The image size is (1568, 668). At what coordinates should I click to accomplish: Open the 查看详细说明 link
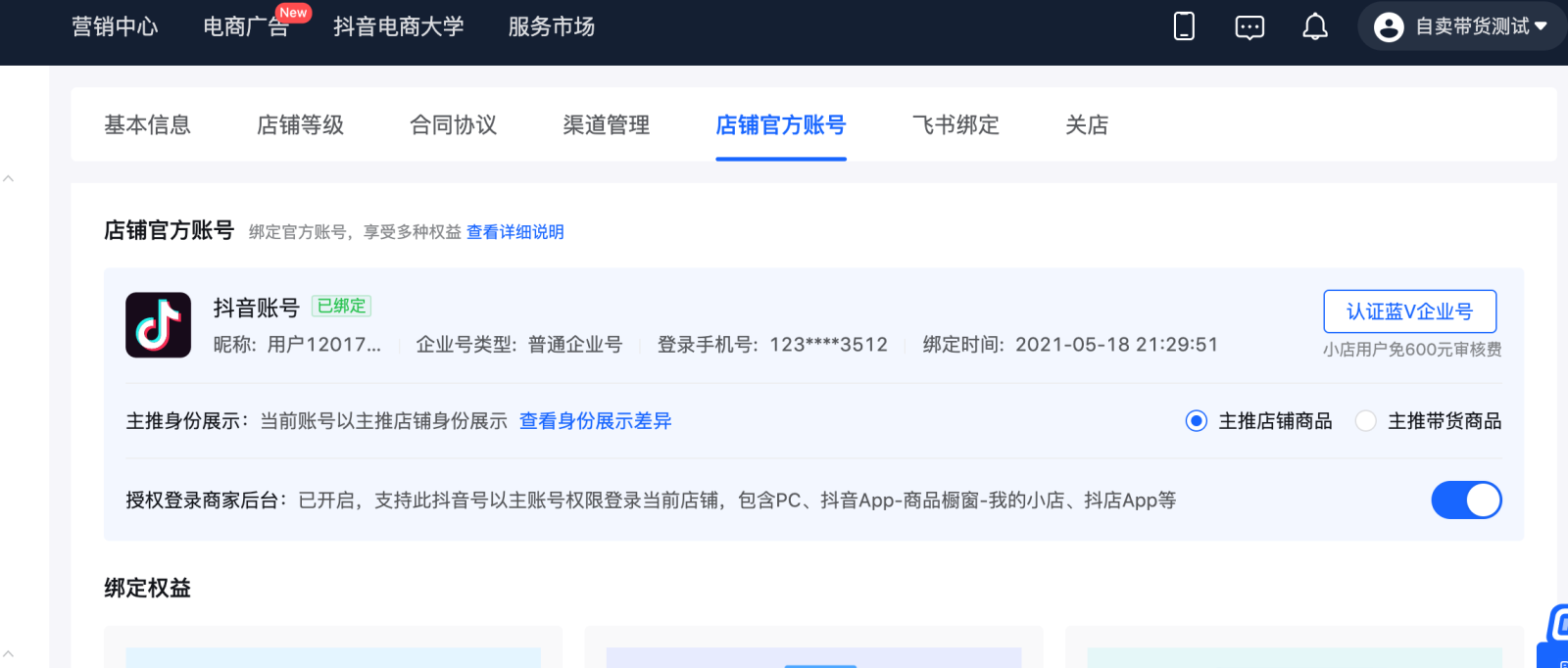click(x=514, y=232)
